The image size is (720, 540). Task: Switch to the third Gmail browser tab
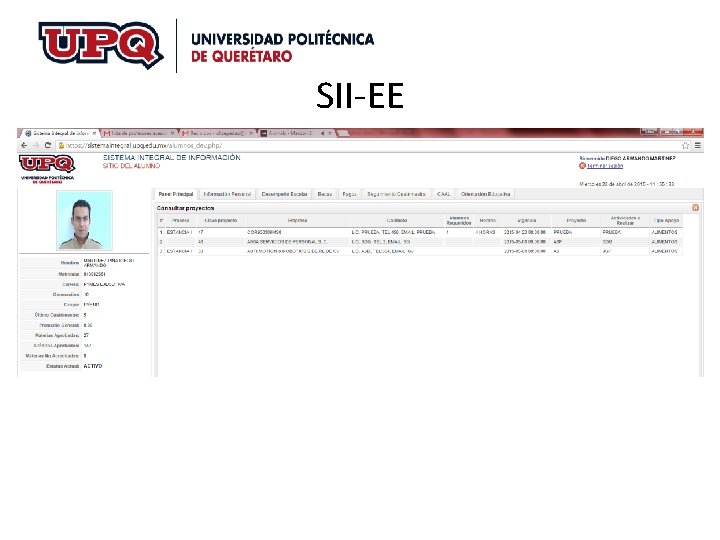[x=217, y=133]
